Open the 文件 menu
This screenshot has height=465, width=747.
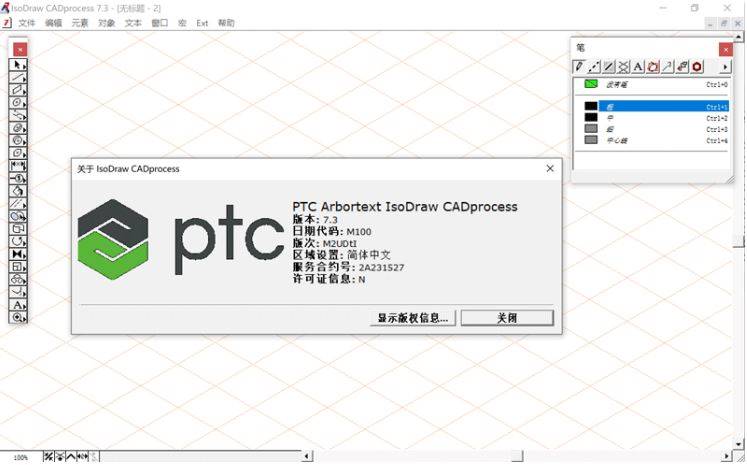(x=27, y=23)
